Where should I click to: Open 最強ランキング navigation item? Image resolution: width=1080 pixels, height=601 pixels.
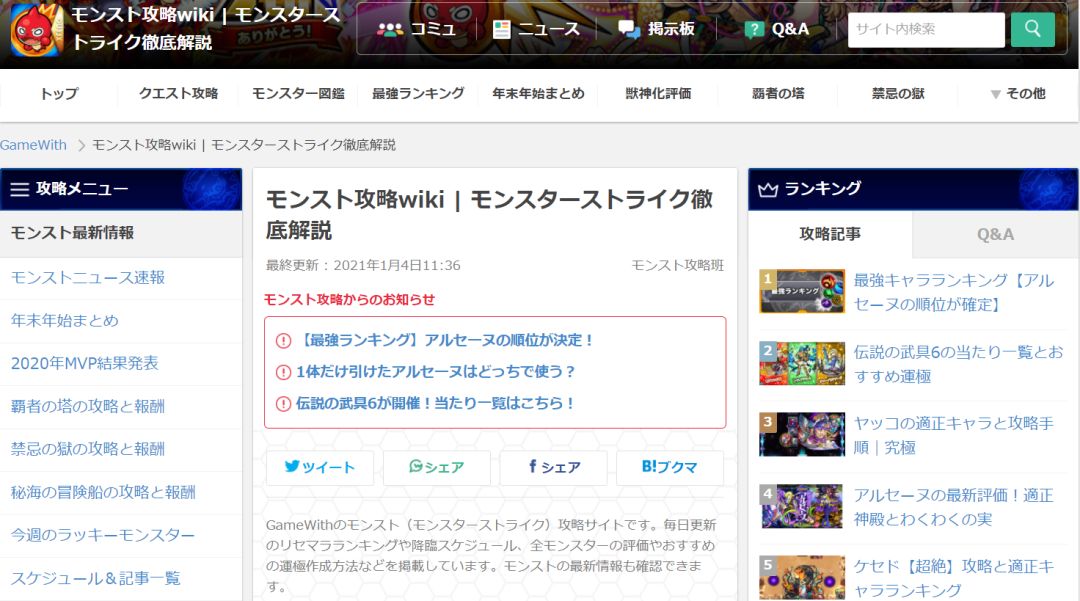(x=418, y=94)
